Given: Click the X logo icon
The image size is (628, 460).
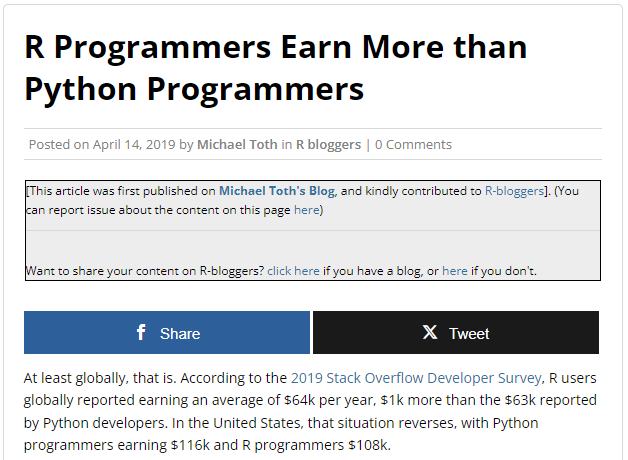Looking at the screenshot, I should click(x=430, y=333).
